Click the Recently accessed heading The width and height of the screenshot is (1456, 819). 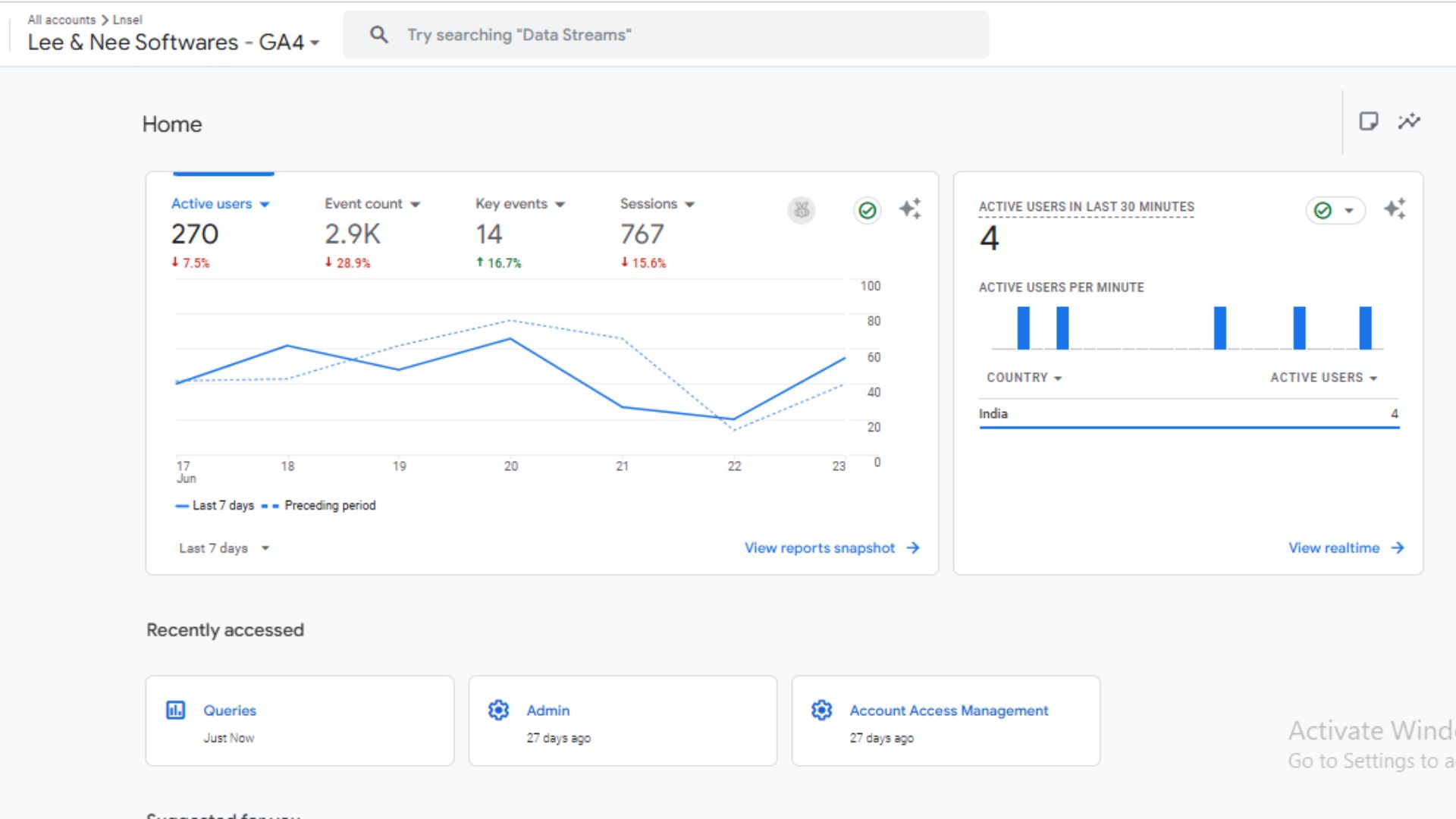click(225, 630)
